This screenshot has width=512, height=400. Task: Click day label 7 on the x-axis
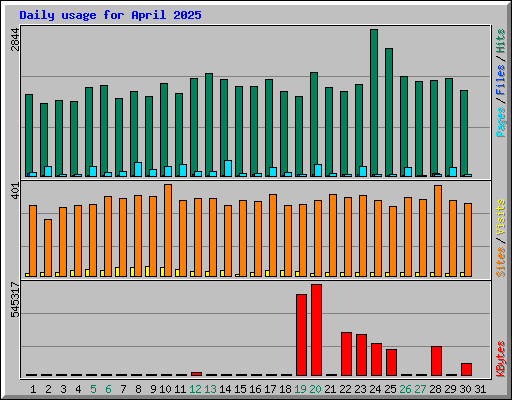(x=123, y=389)
